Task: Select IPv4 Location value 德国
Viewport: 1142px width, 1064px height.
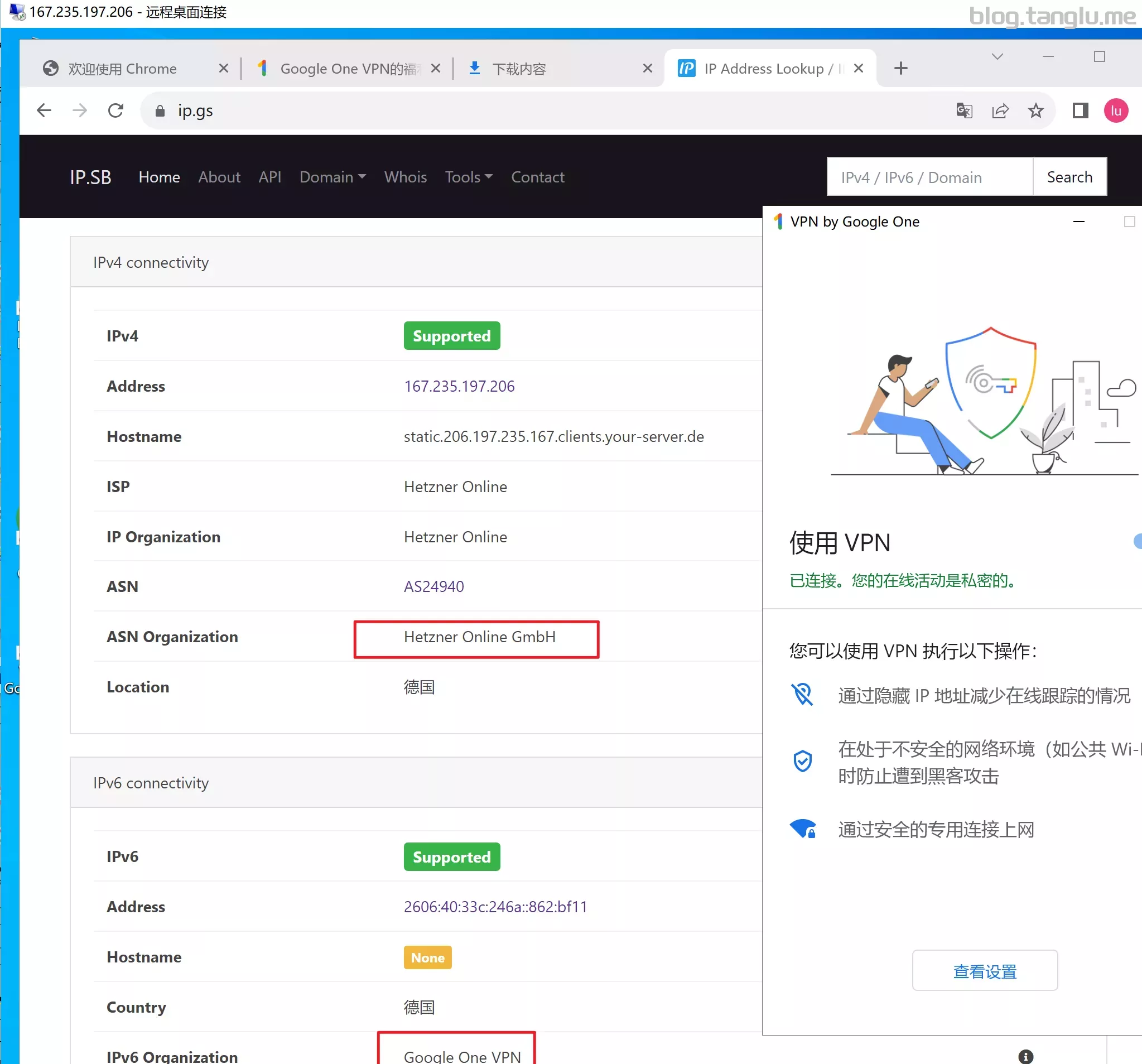Action: tap(419, 687)
